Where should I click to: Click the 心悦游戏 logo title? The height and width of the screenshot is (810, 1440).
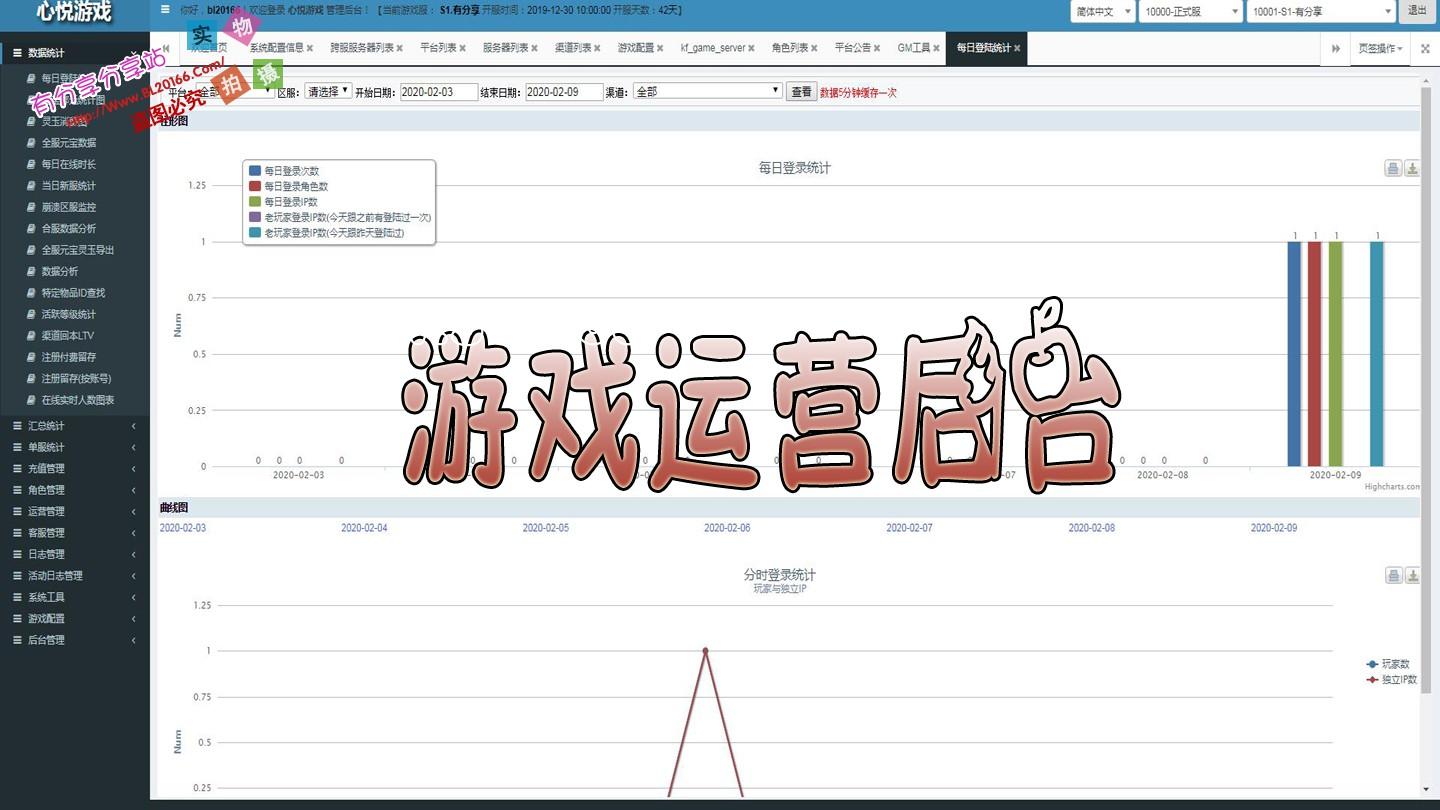point(75,12)
